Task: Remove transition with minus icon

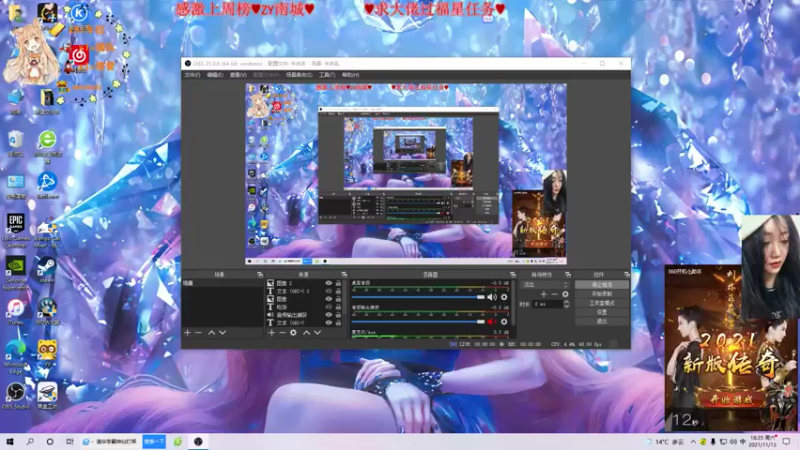Action: (x=555, y=294)
